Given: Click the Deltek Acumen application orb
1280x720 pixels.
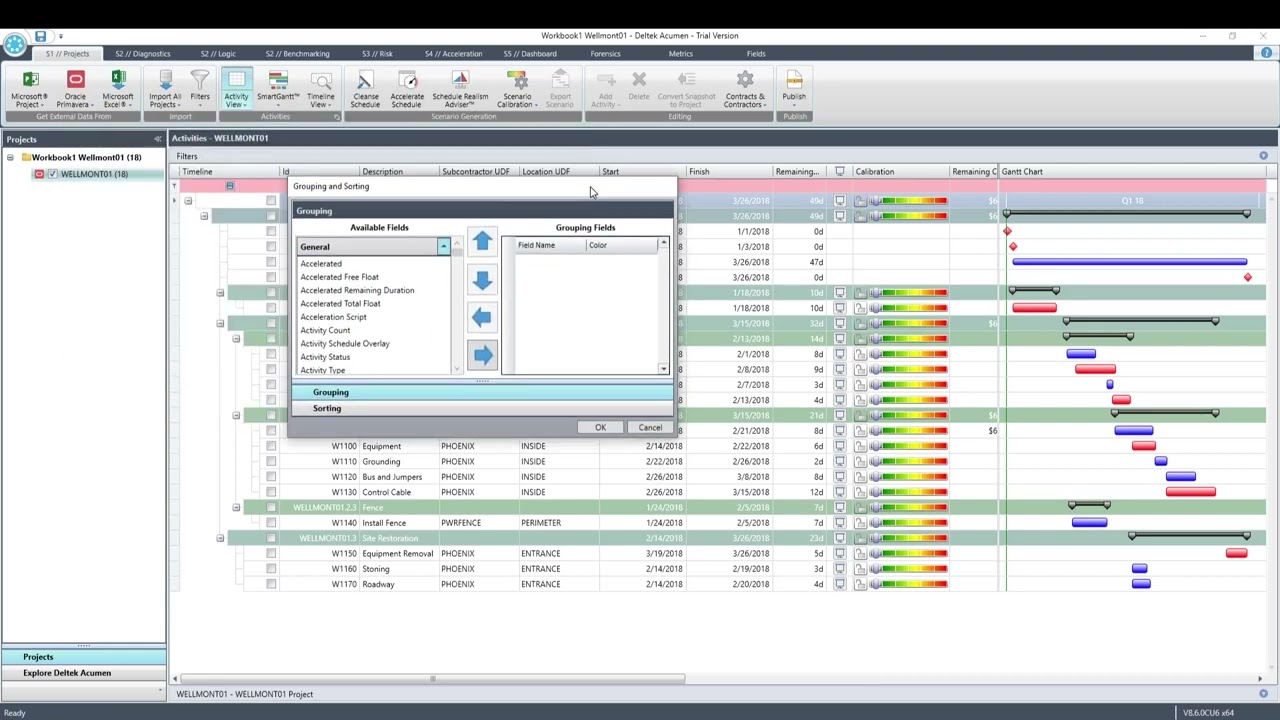Looking at the screenshot, I should click(x=14, y=44).
